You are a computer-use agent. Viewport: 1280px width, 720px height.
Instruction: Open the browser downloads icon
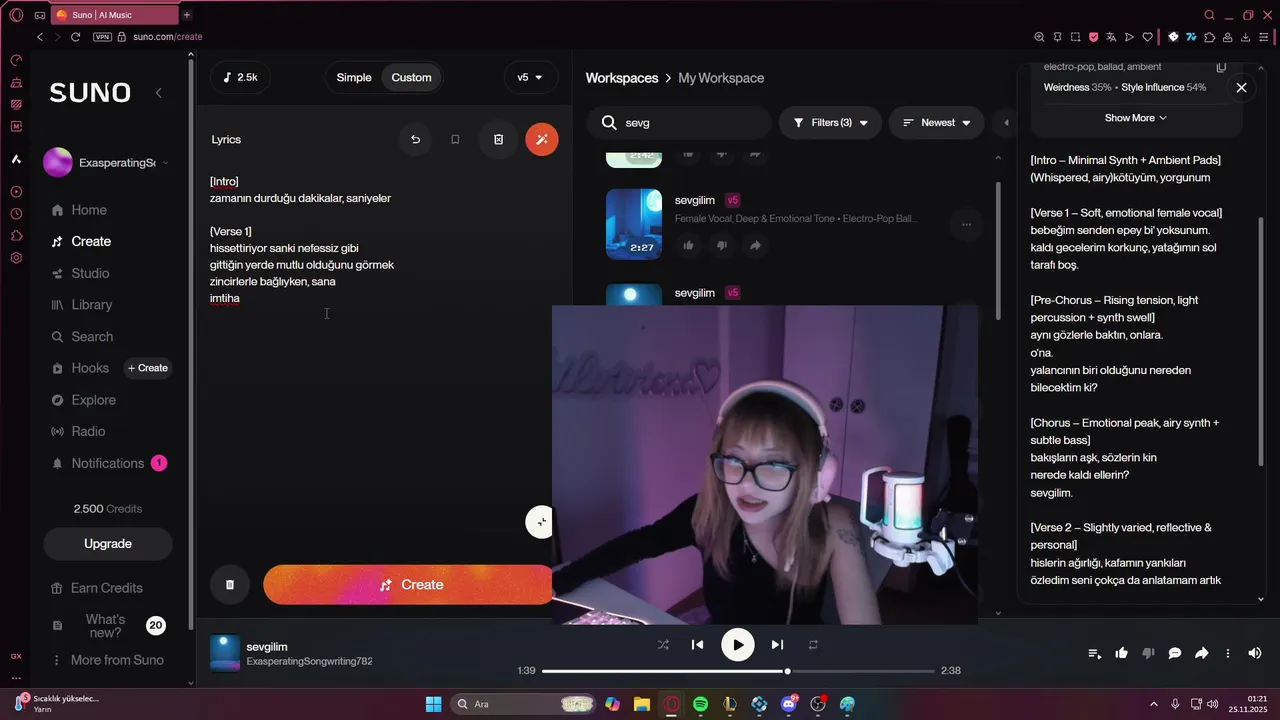[x=1246, y=37]
